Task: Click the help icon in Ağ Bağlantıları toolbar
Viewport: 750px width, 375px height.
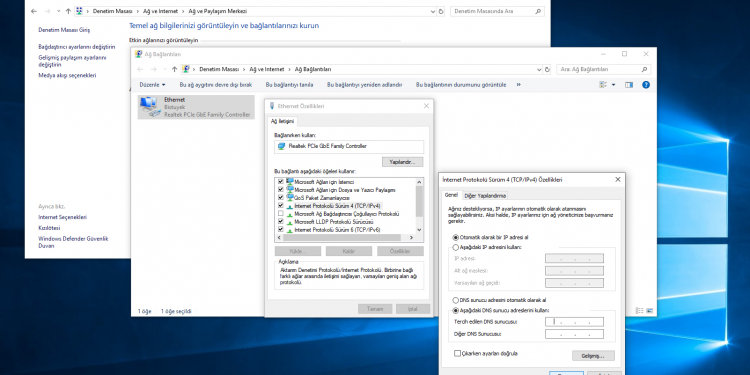Action: pos(646,85)
